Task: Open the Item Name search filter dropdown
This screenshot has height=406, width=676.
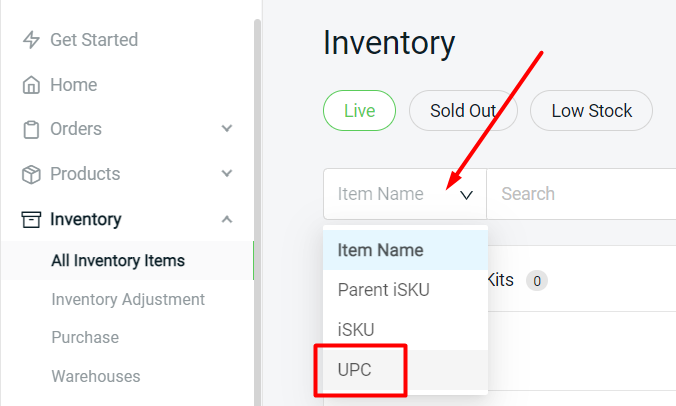Action: 405,194
